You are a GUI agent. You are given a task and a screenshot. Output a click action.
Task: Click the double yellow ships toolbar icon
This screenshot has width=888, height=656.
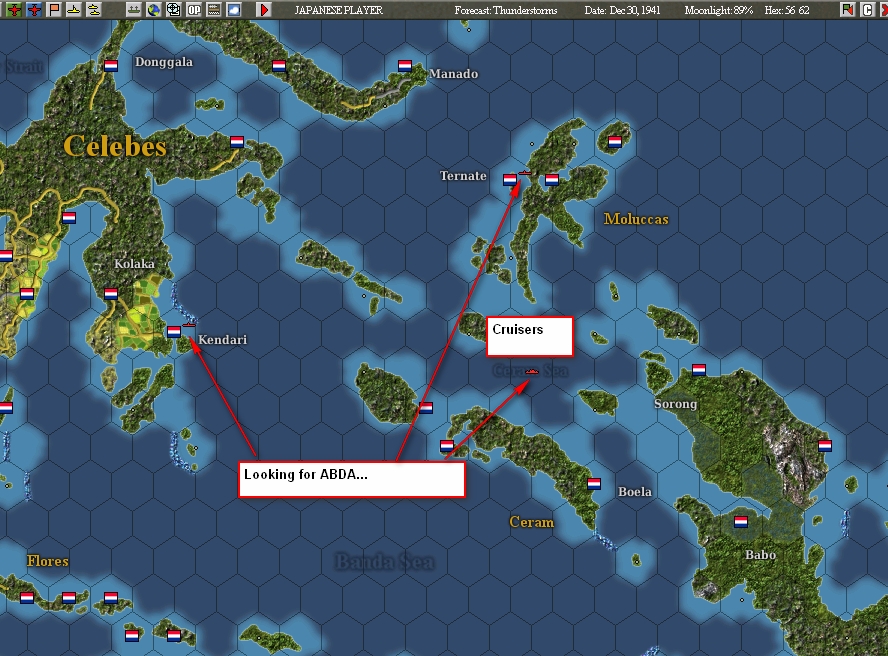[x=94, y=10]
